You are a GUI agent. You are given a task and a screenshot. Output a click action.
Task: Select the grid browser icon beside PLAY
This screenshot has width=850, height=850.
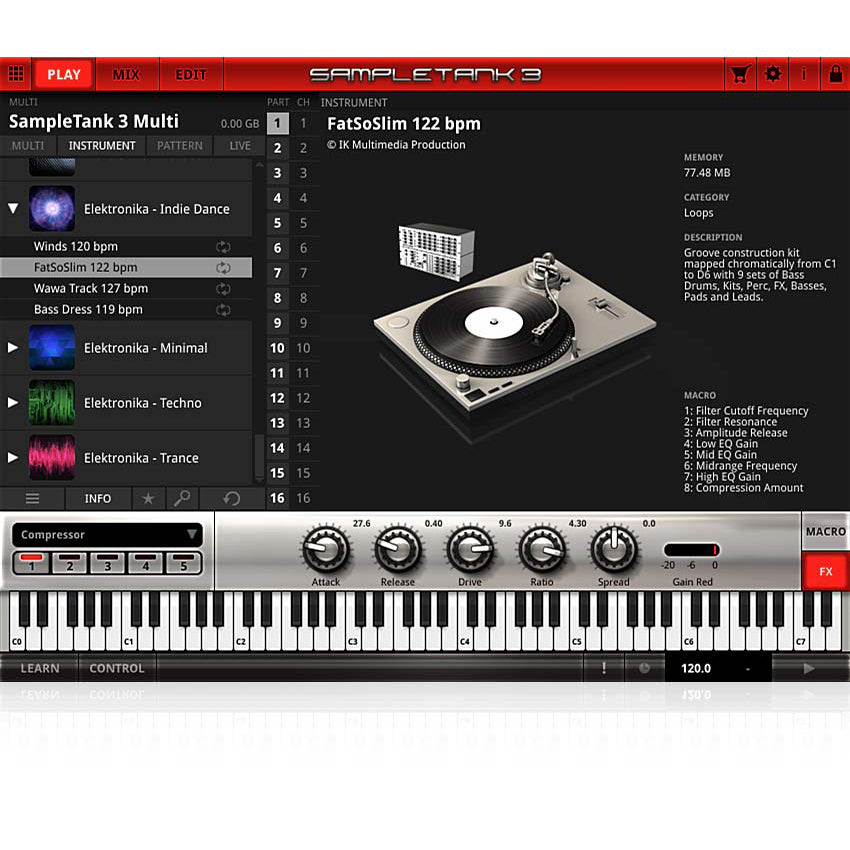click(16, 73)
